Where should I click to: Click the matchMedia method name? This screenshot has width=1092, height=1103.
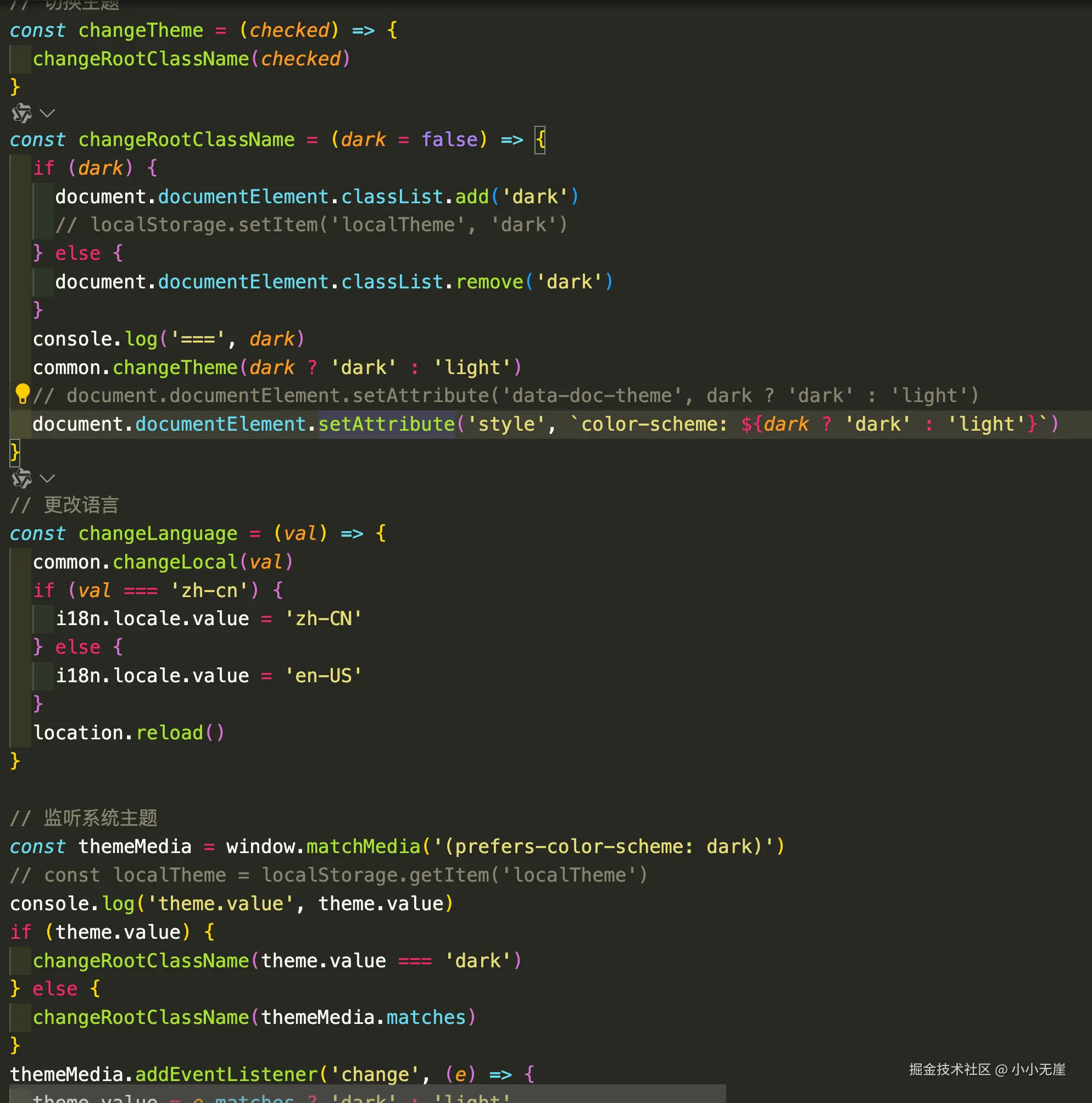coord(363,846)
